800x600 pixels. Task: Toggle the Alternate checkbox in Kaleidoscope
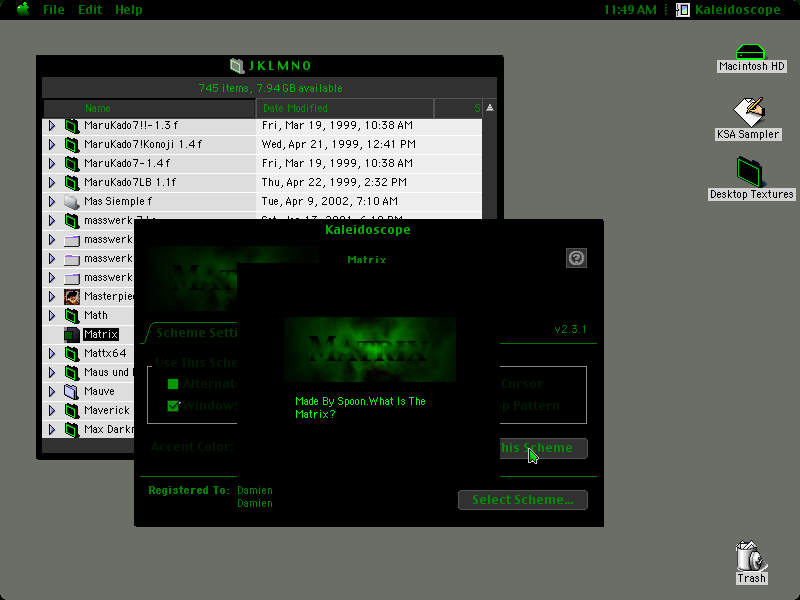pyautogui.click(x=173, y=384)
